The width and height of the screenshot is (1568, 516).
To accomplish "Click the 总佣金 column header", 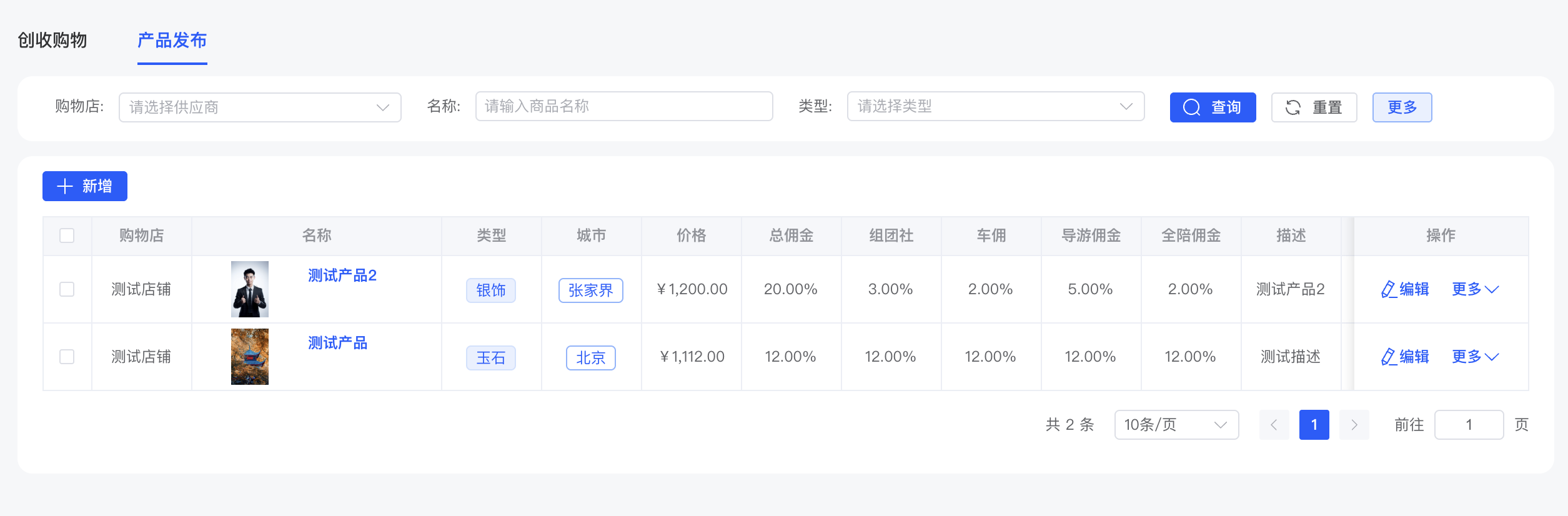I will point(791,236).
